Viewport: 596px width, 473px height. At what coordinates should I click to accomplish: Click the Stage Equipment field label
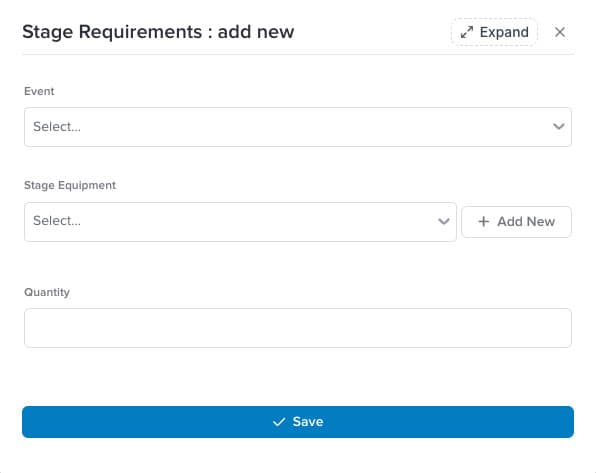tap(70, 185)
